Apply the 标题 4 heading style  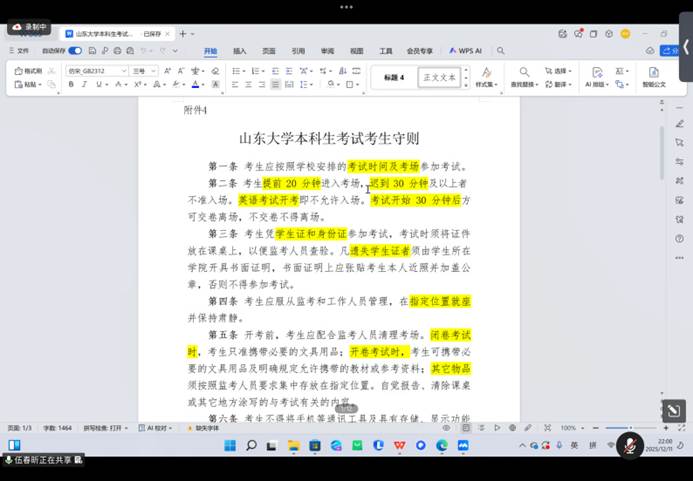[393, 77]
